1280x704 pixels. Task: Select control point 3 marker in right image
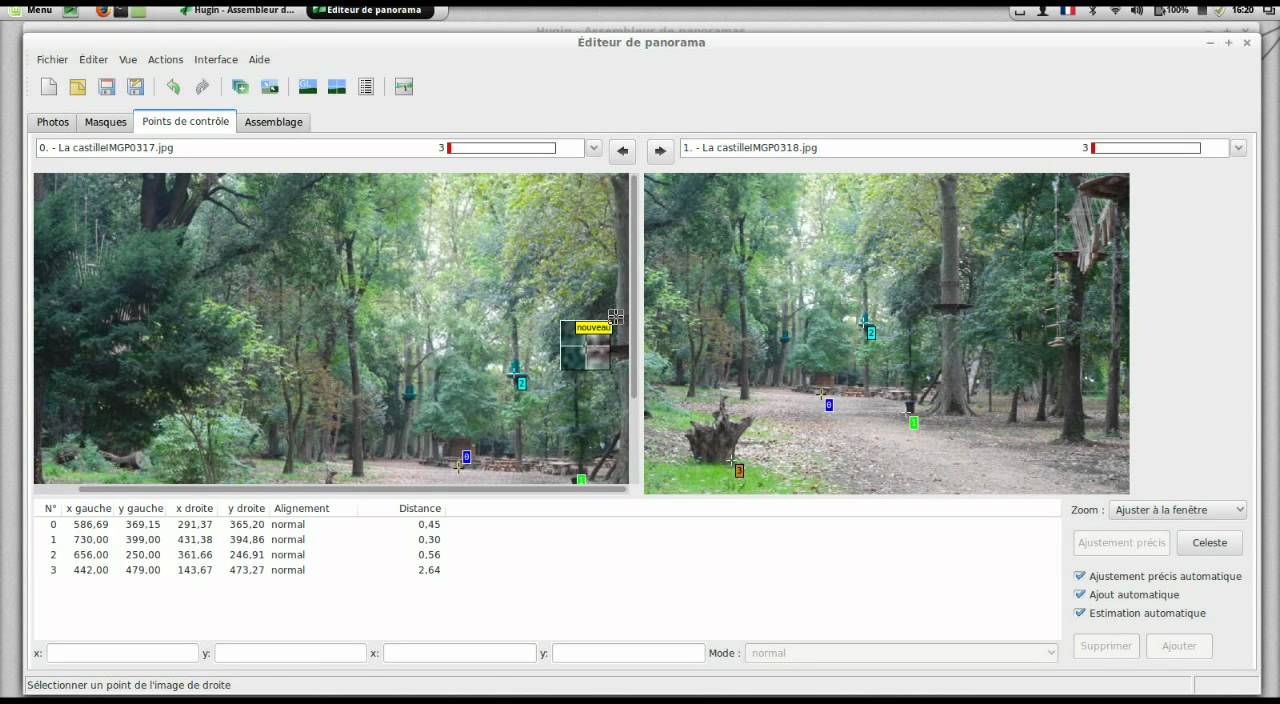pos(739,471)
